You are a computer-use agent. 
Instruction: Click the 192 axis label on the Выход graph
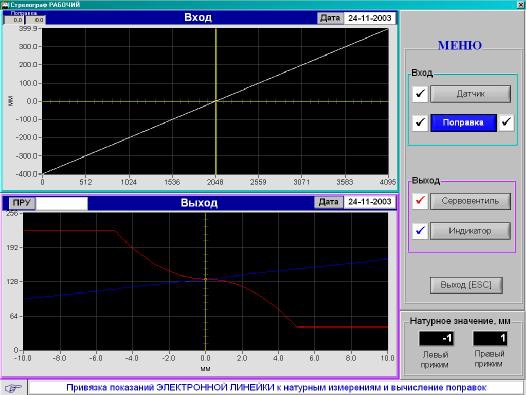click(x=12, y=247)
